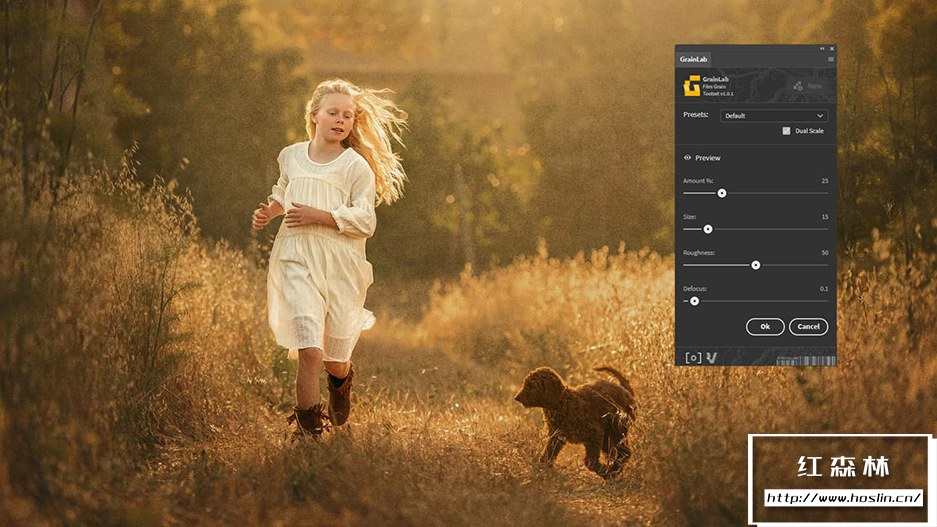Cancel the grain settings
937x527 pixels.
point(808,326)
